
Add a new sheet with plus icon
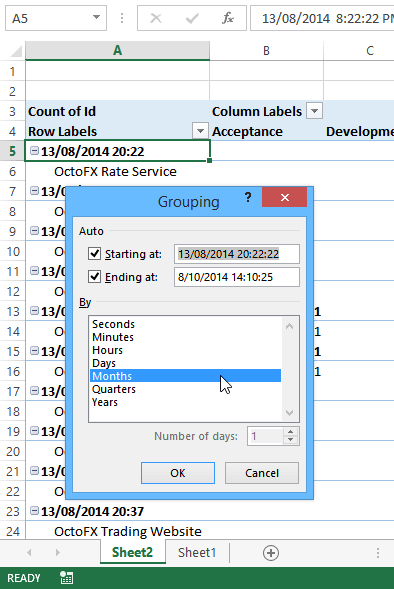coord(271,553)
